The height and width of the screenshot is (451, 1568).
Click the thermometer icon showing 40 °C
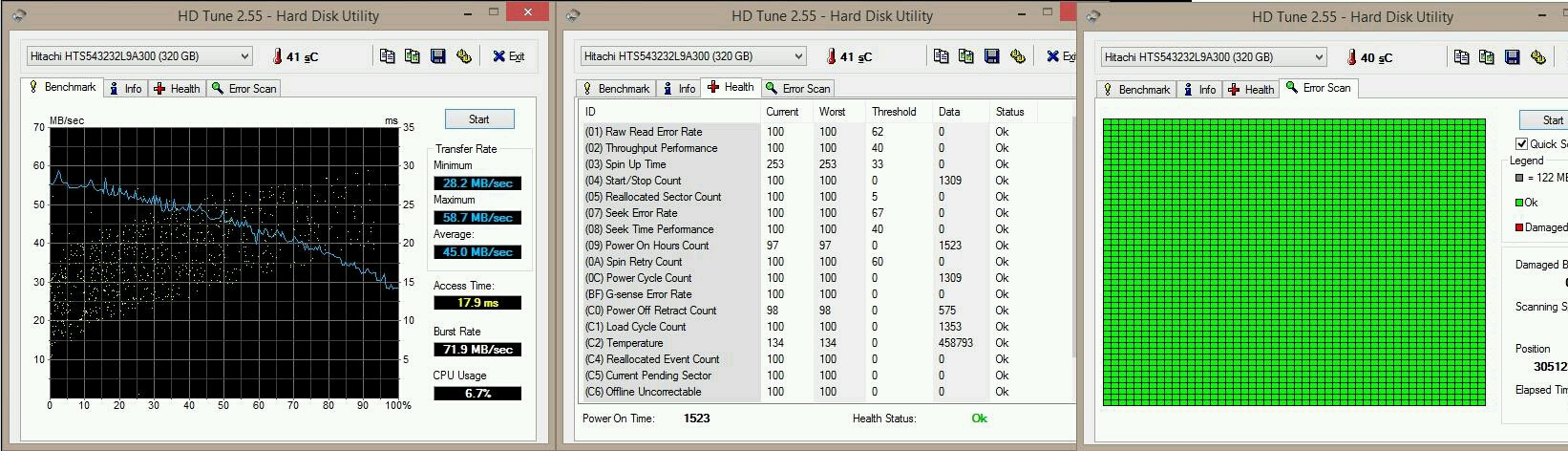point(1351,57)
